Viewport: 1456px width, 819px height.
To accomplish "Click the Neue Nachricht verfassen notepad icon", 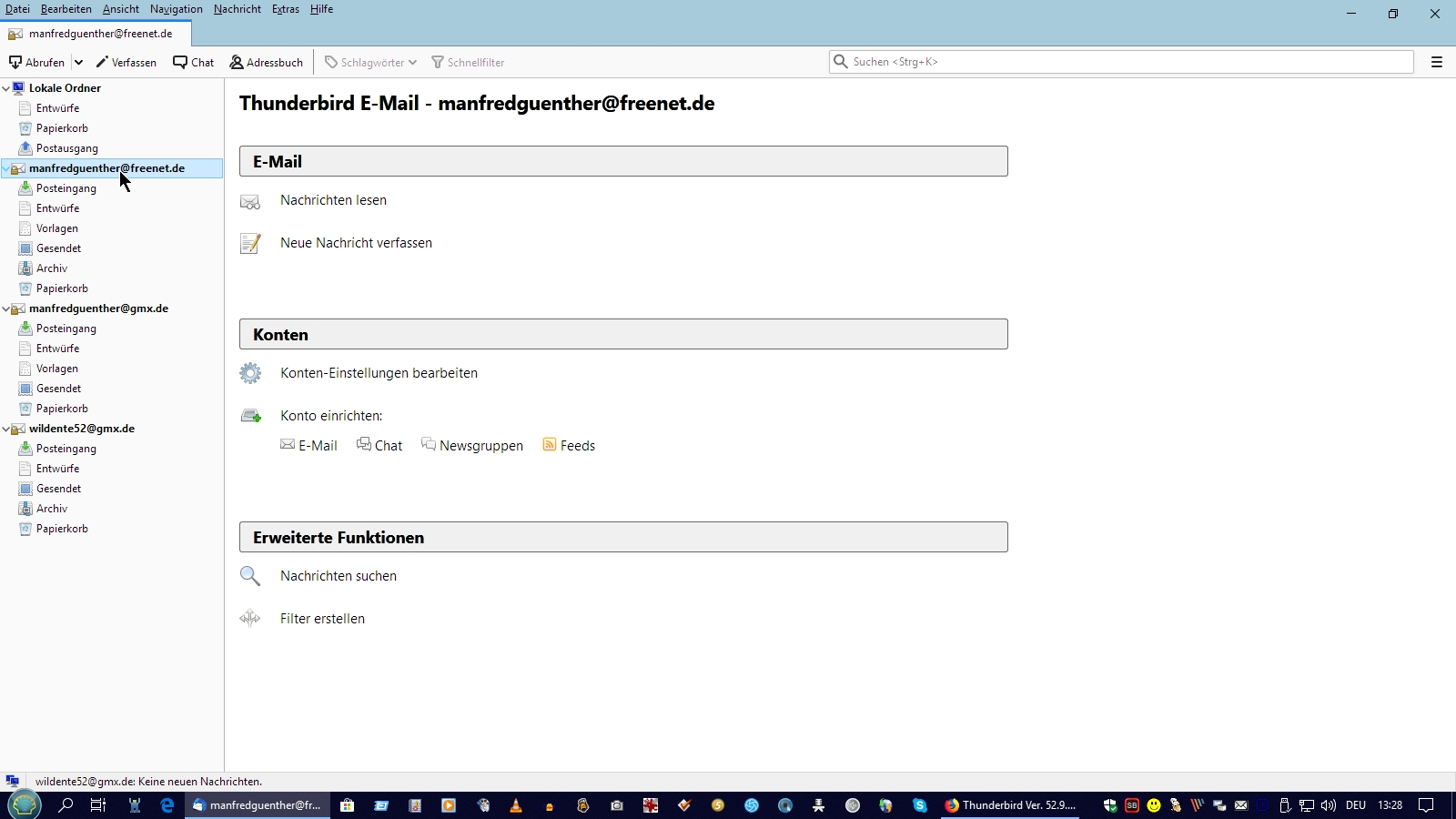I will [x=250, y=243].
